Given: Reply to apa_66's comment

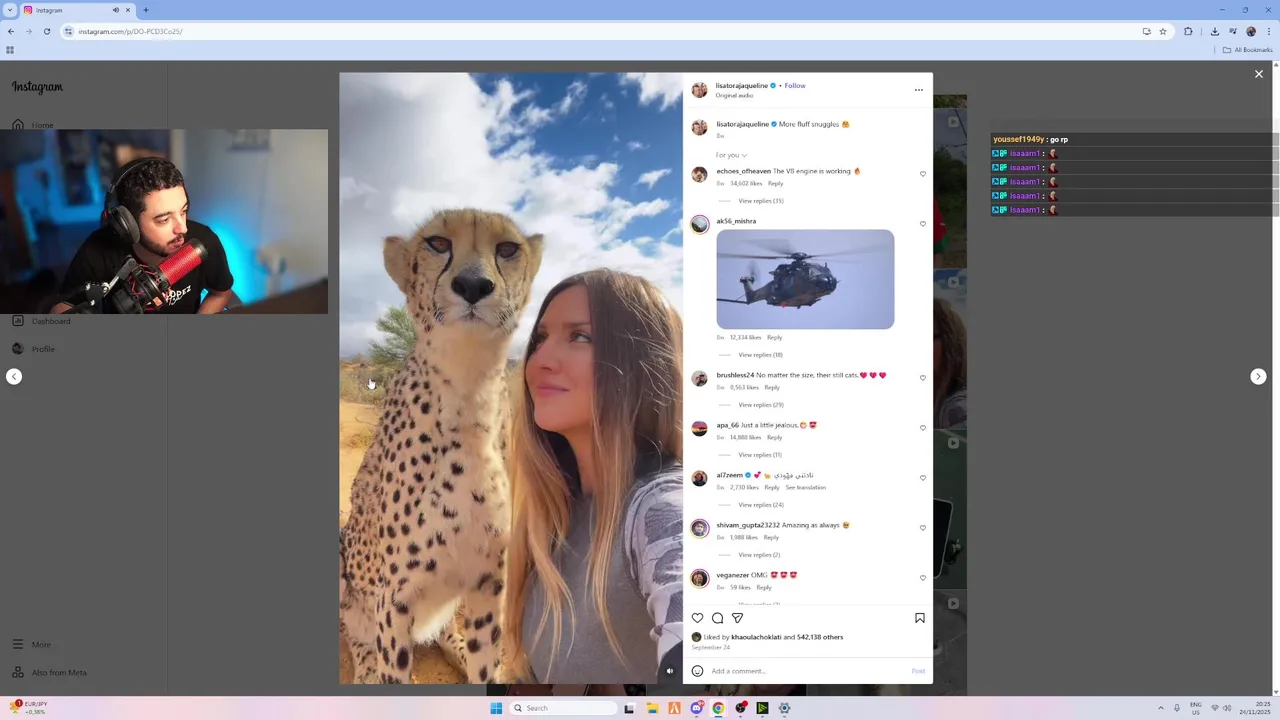Looking at the screenshot, I should [x=774, y=438].
